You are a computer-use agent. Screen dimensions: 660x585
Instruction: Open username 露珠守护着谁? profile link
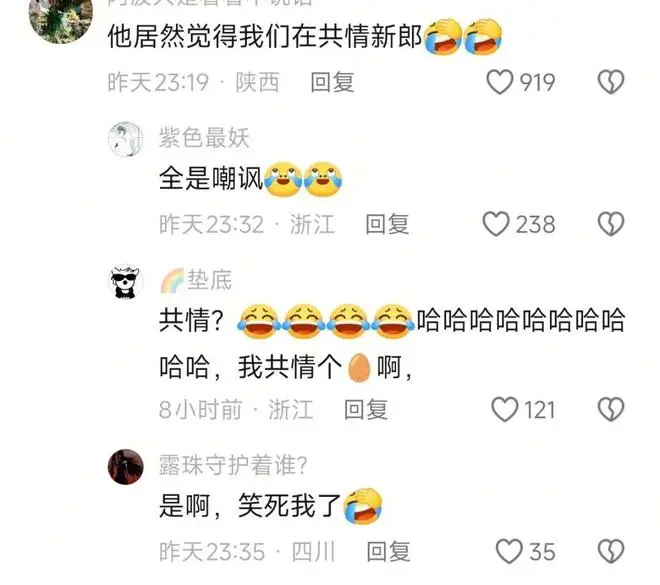tap(233, 465)
